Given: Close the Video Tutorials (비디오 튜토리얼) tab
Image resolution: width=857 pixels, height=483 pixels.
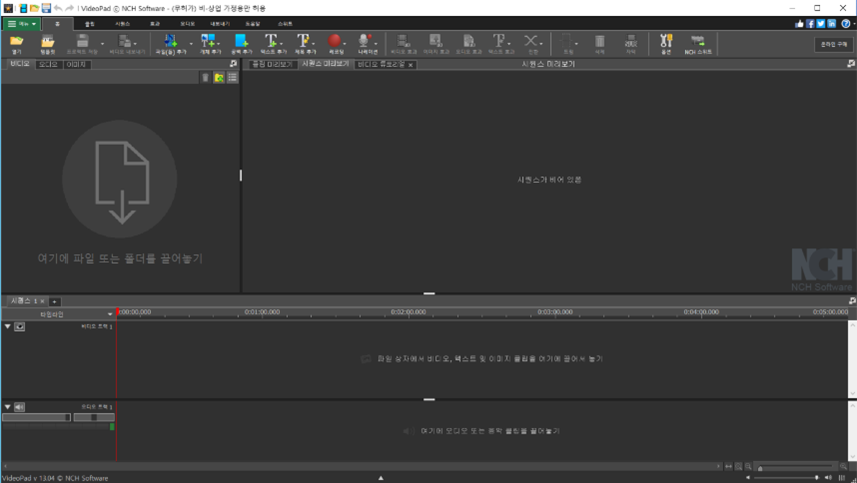Looking at the screenshot, I should coord(410,65).
